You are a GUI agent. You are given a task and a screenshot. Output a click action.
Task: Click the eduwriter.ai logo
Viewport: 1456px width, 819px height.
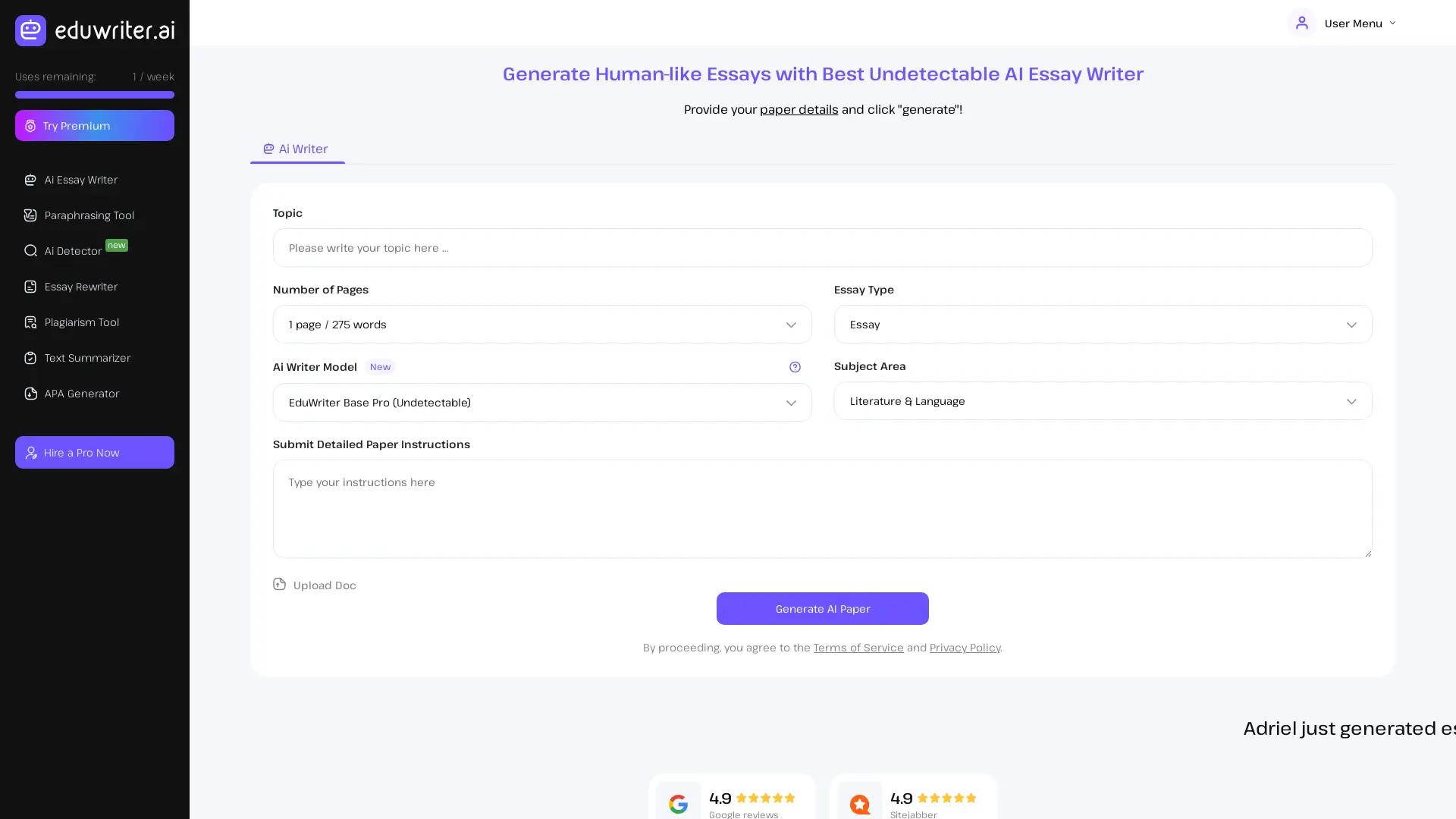coord(95,30)
